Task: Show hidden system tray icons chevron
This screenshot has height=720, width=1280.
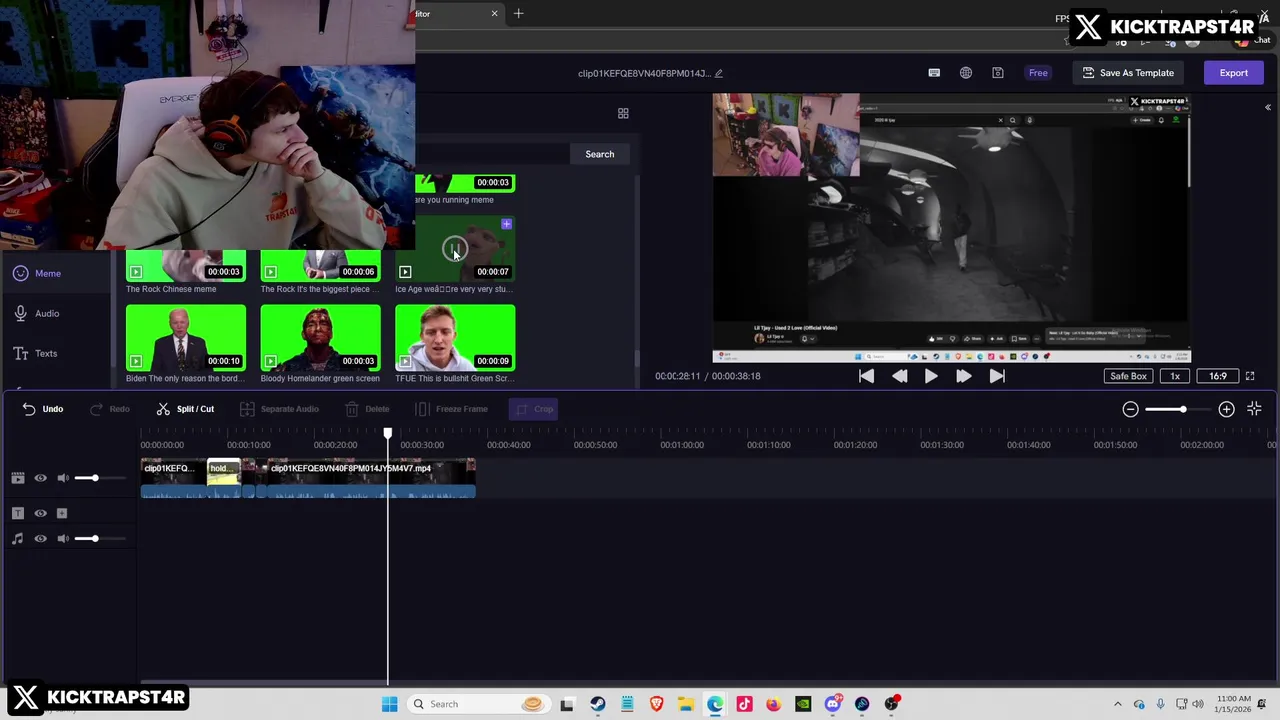Action: 1118,704
